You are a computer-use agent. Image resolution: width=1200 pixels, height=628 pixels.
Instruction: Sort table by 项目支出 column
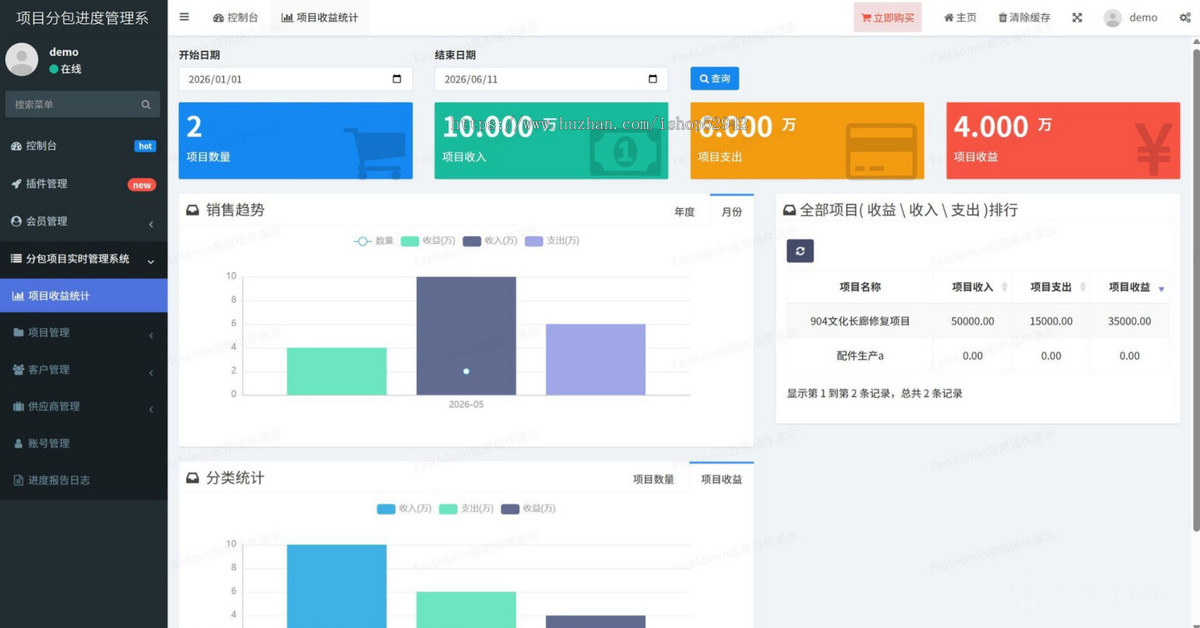[x=1051, y=287]
